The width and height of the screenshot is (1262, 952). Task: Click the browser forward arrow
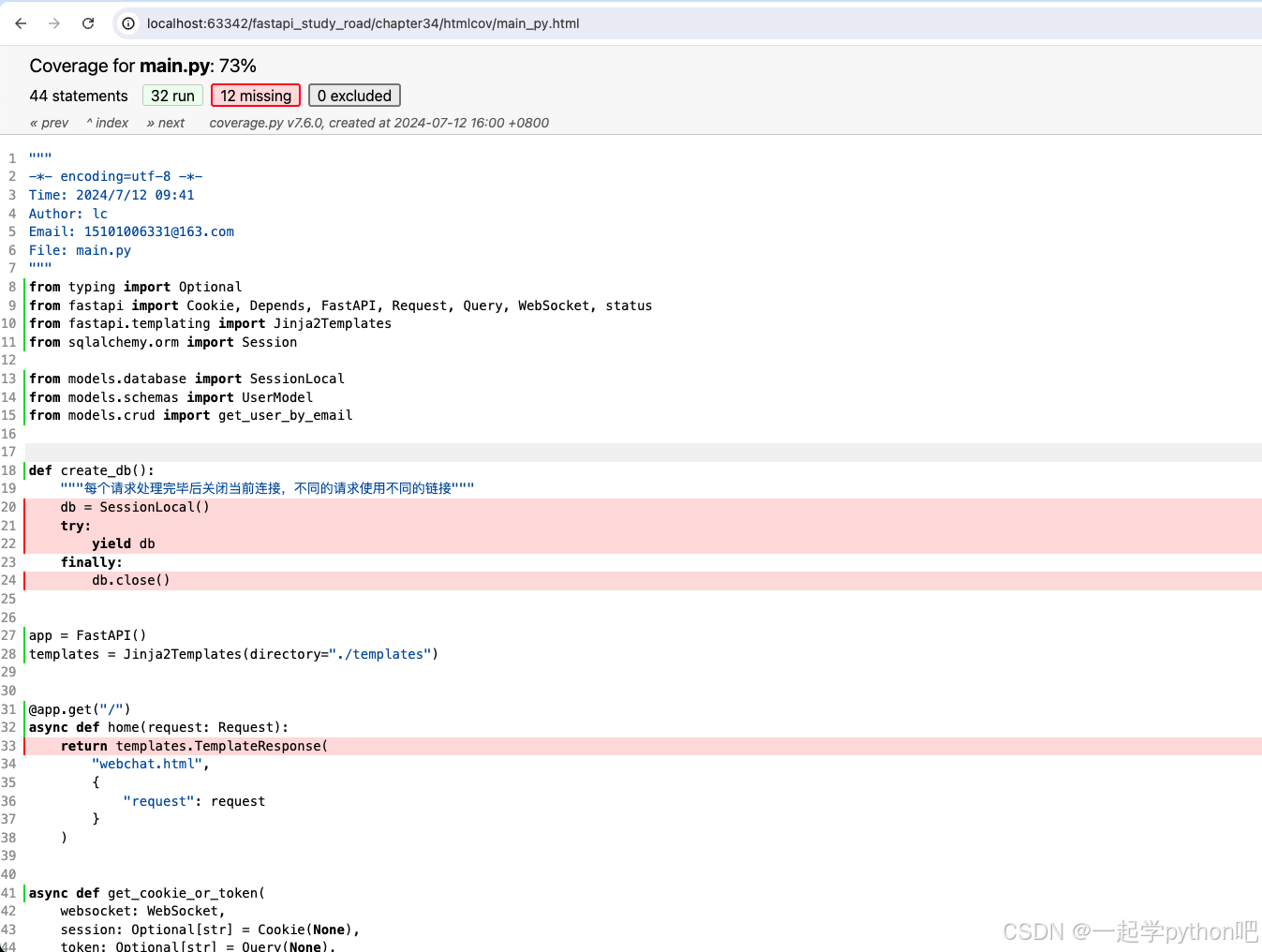click(54, 23)
